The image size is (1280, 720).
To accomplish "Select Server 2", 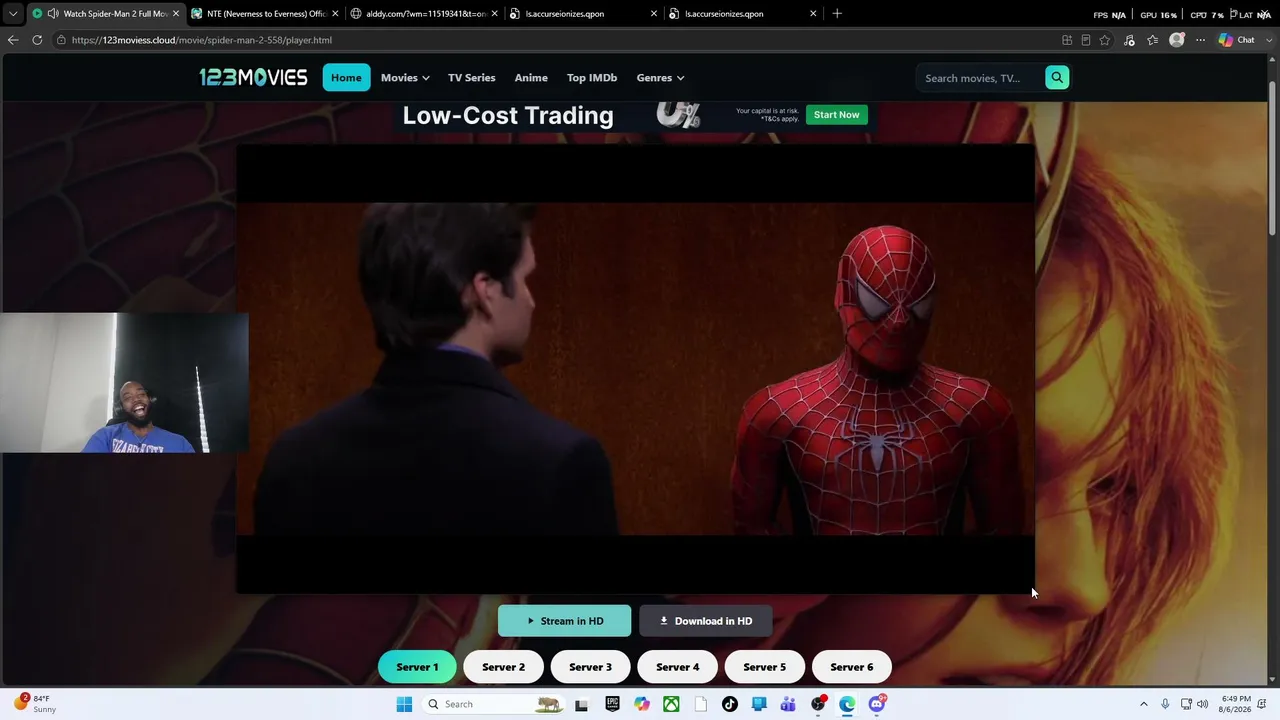I will (x=504, y=667).
